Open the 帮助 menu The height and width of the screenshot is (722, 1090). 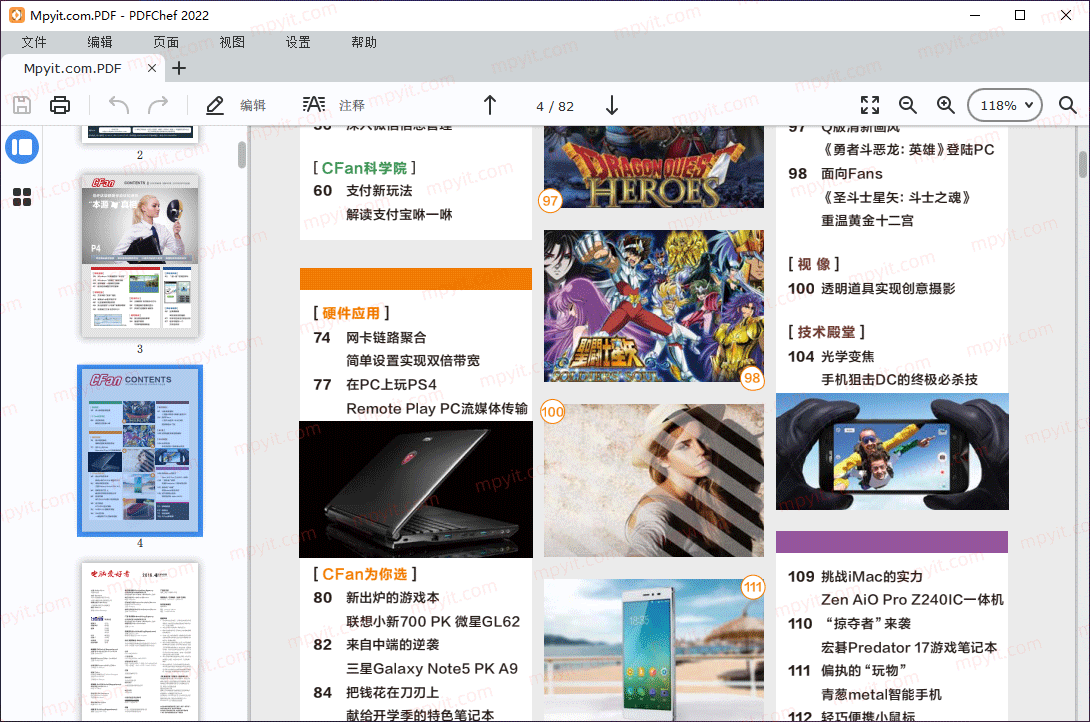[x=364, y=42]
